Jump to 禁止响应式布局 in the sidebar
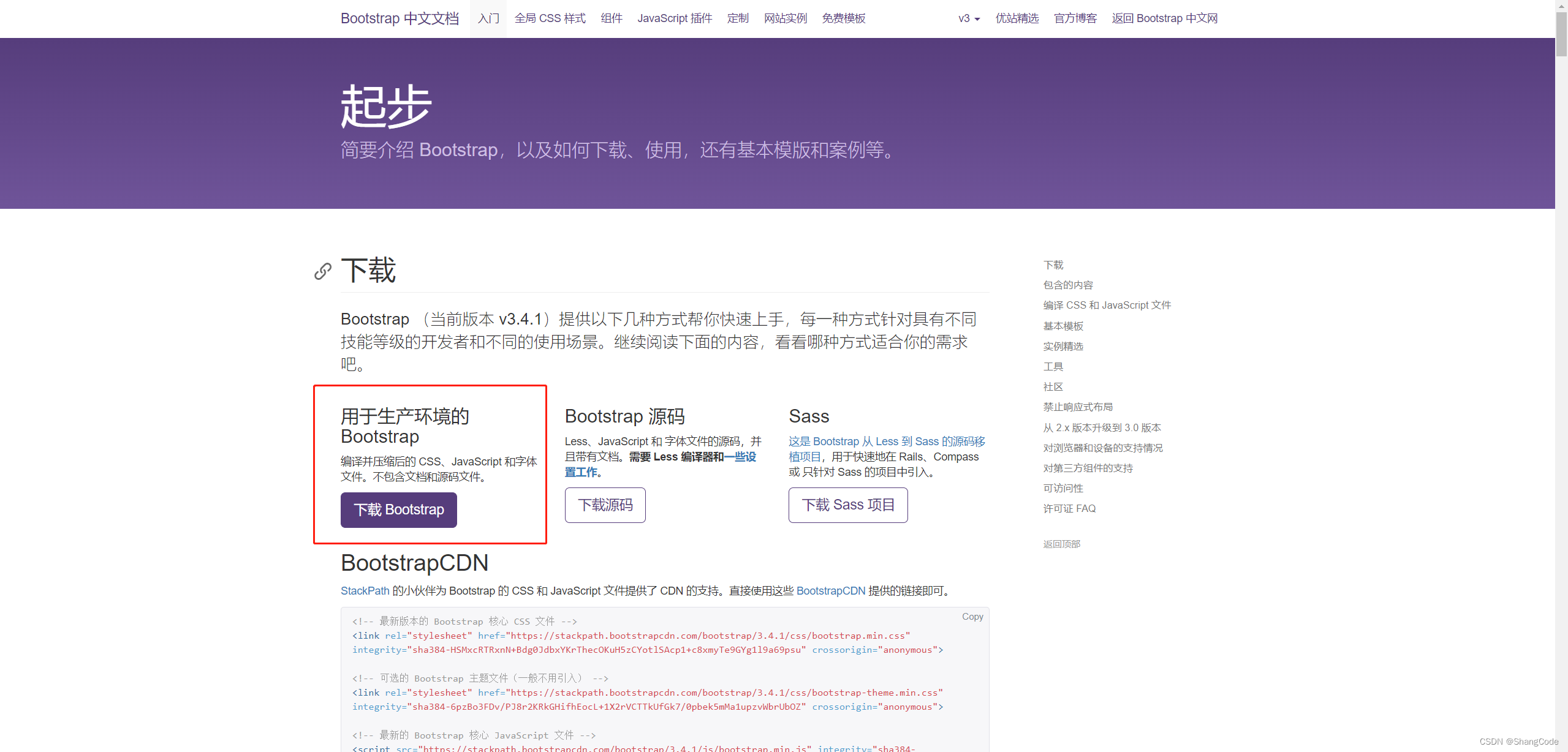Screen dimensions: 1568x752 pyautogui.click(x=1078, y=407)
